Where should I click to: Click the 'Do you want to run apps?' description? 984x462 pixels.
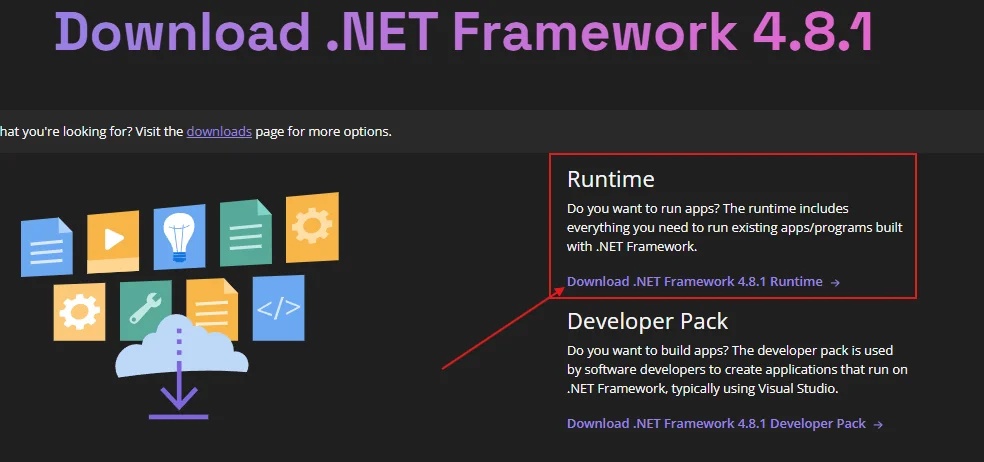(735, 227)
